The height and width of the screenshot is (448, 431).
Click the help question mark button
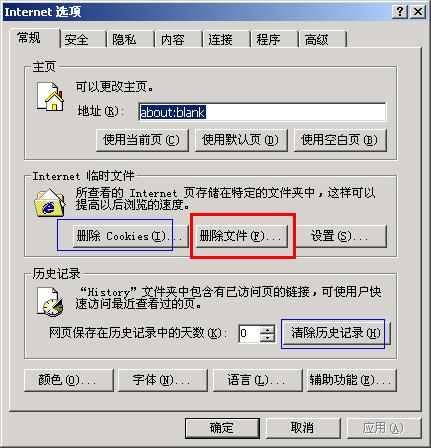pyautogui.click(x=399, y=12)
